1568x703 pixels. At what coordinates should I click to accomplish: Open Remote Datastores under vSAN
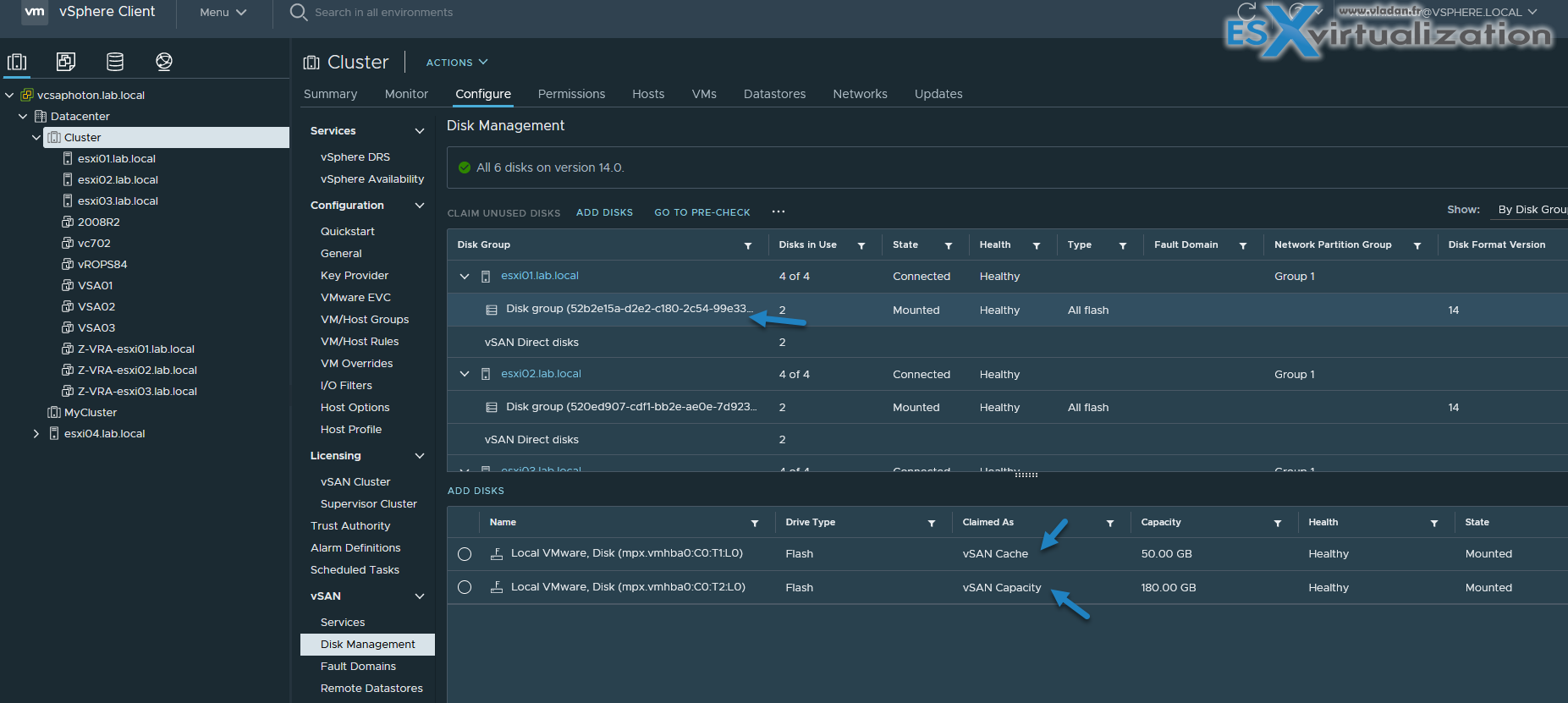coord(371,689)
